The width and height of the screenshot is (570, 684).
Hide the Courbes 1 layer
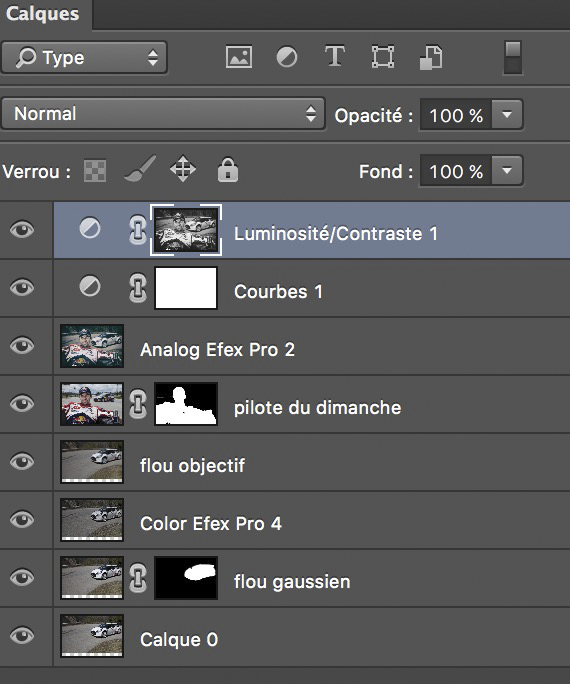pos(22,288)
